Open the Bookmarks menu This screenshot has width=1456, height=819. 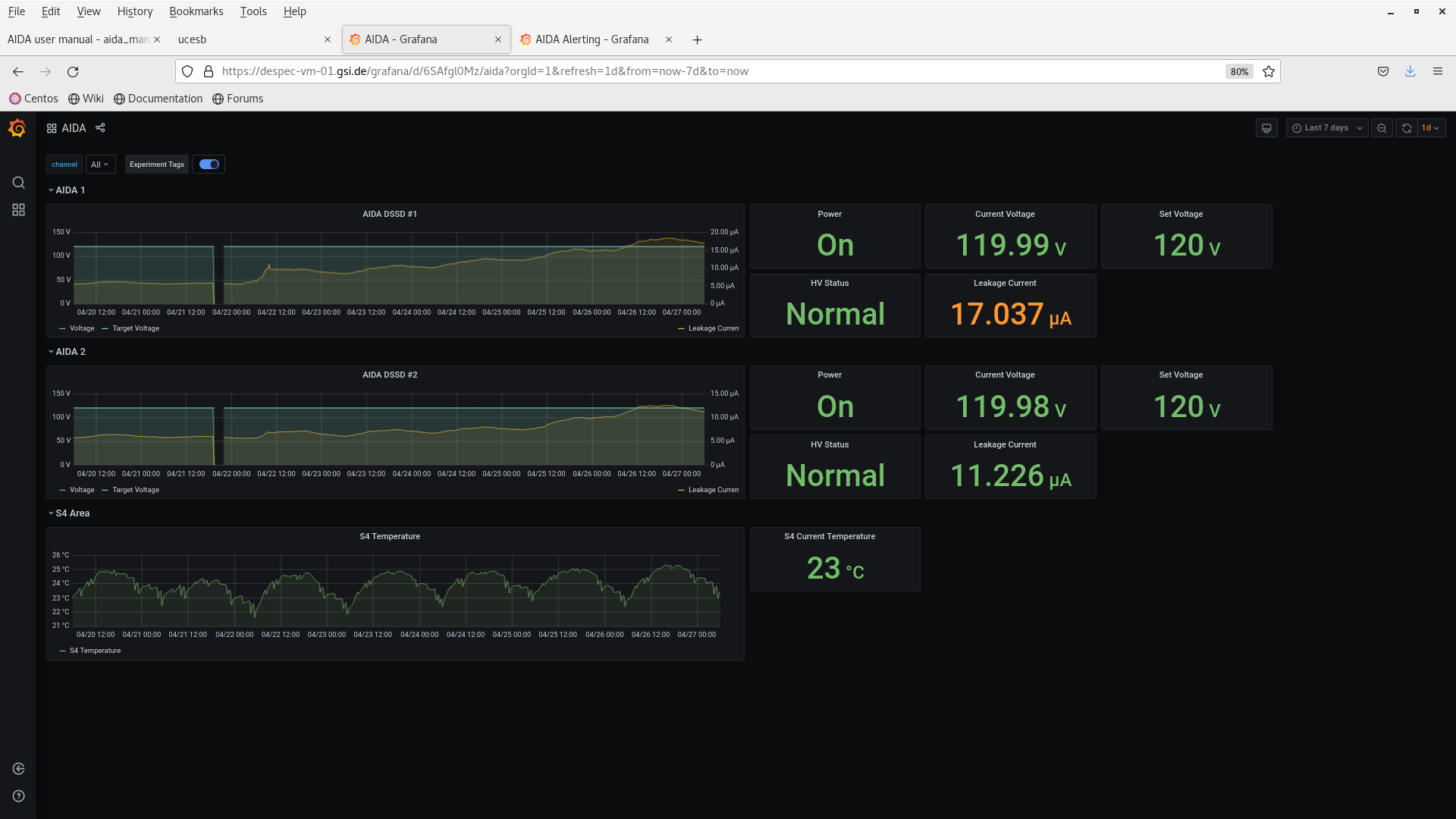pyautogui.click(x=196, y=11)
